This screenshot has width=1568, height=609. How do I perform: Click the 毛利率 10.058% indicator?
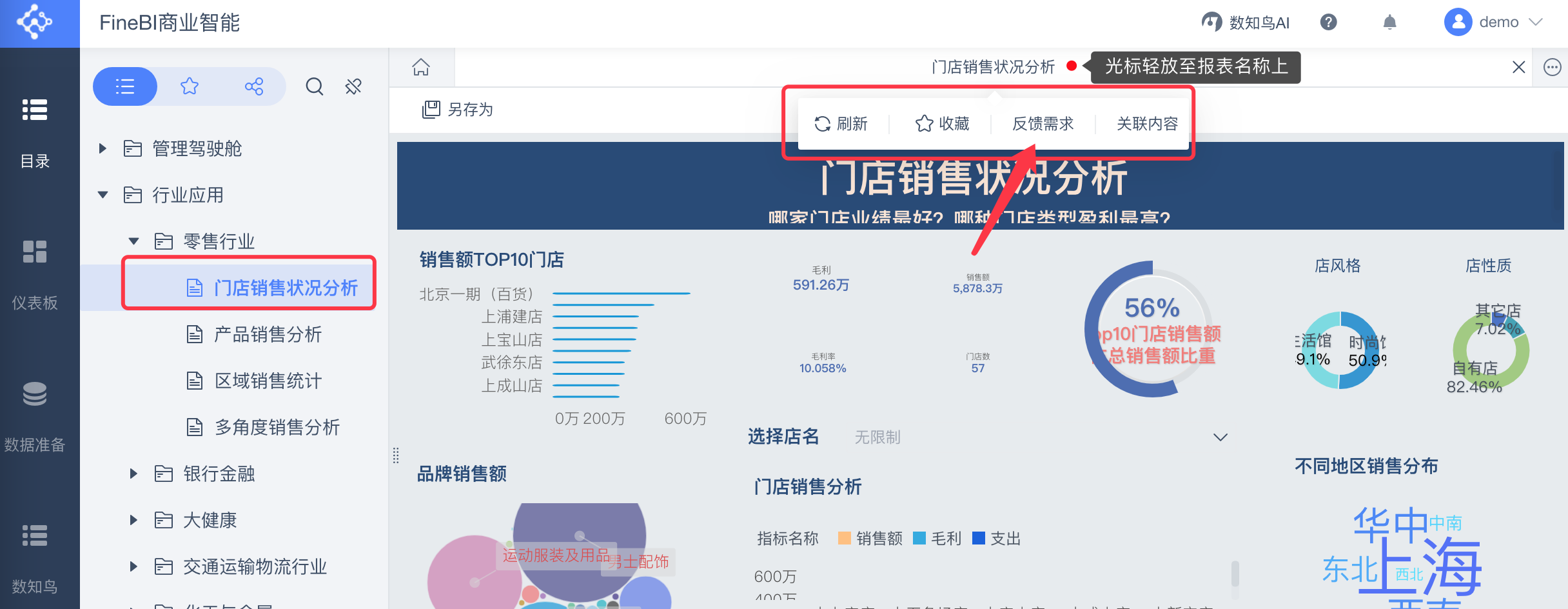[x=823, y=364]
